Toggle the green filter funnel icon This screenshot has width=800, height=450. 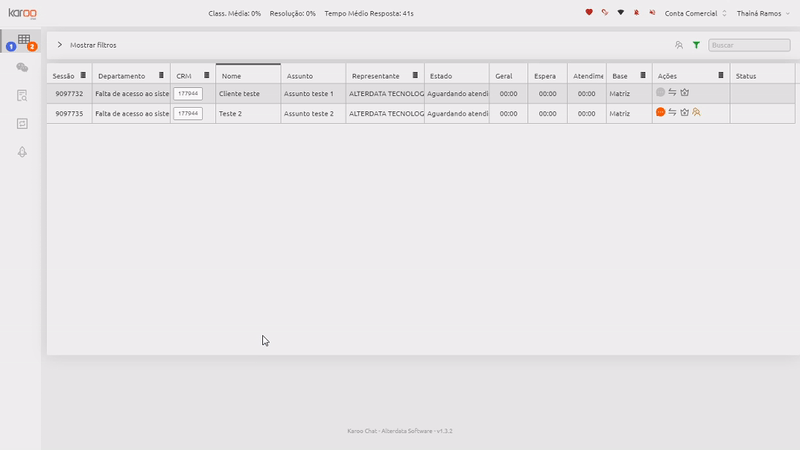tap(696, 45)
